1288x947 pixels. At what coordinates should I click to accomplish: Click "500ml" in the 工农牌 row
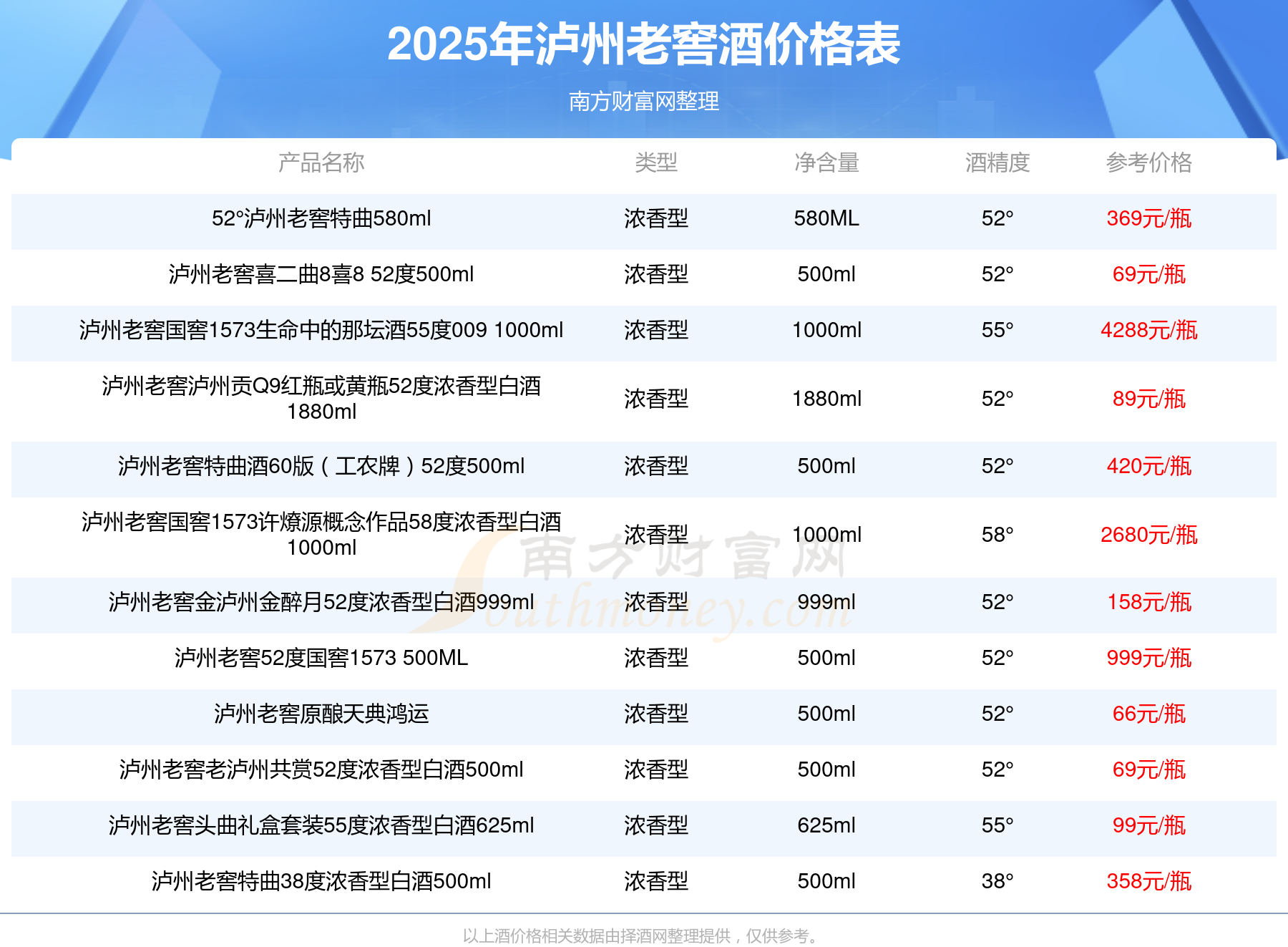click(826, 466)
